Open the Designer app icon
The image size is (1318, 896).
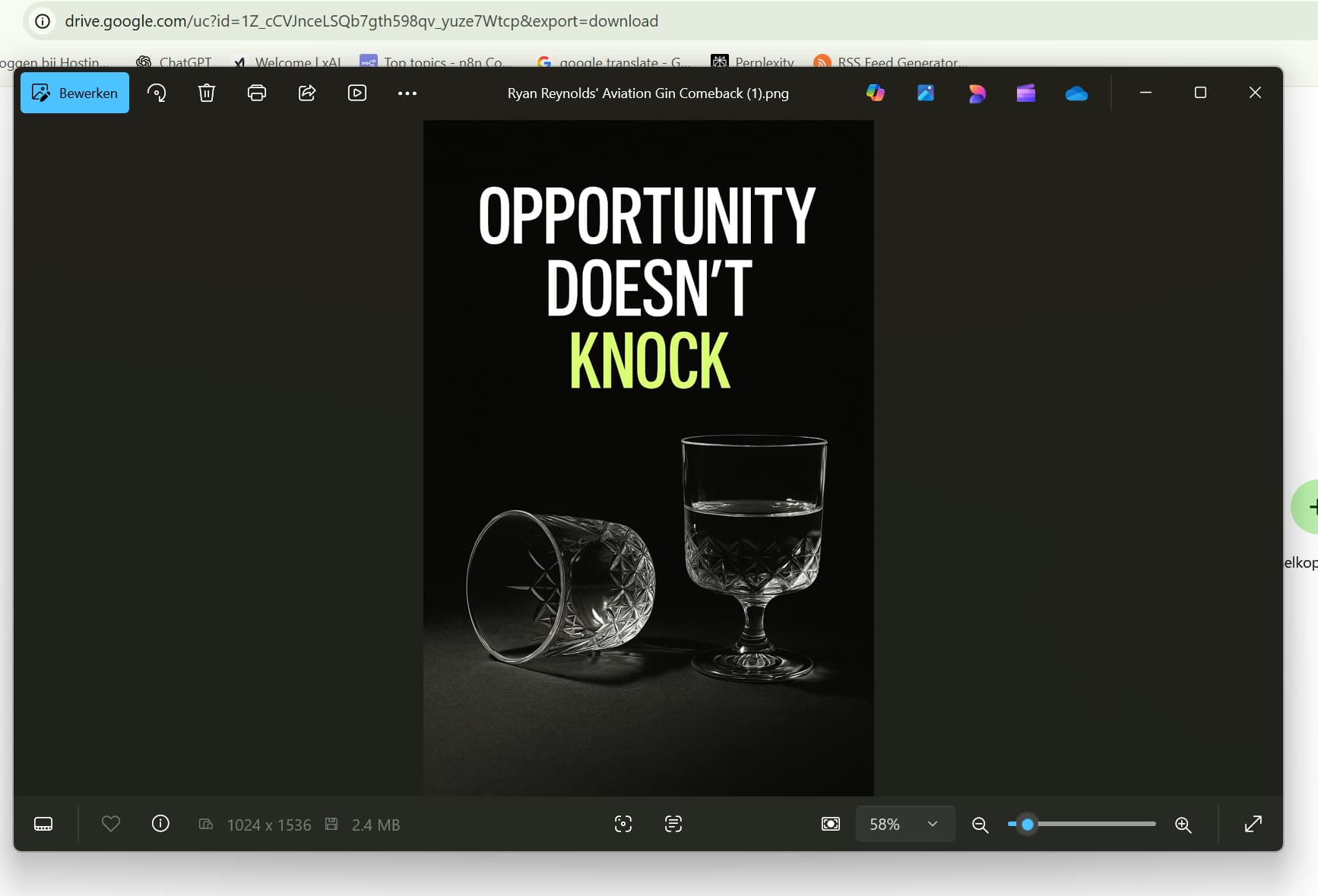tap(926, 93)
